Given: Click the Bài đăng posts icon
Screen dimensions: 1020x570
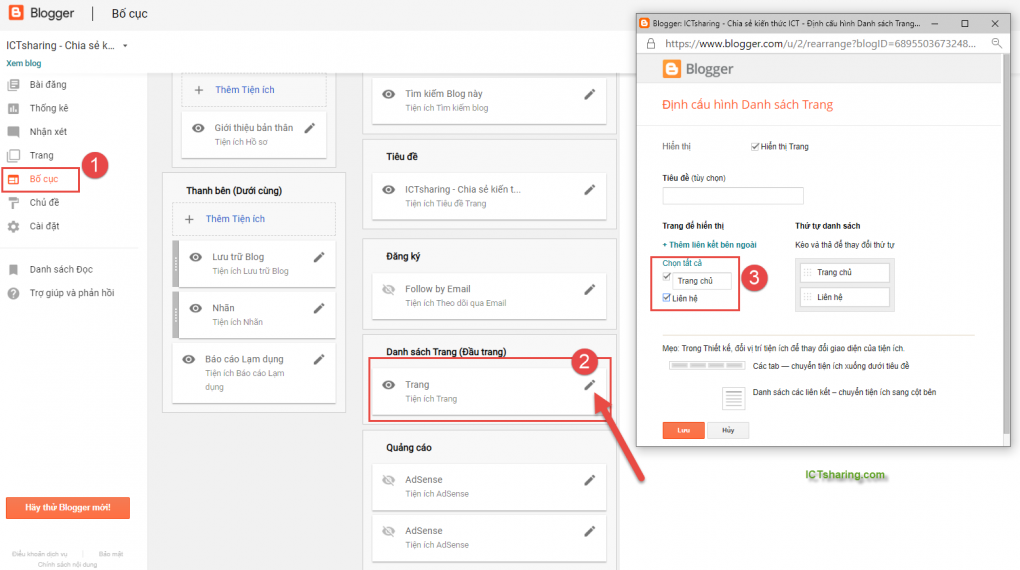Looking at the screenshot, I should click(13, 85).
